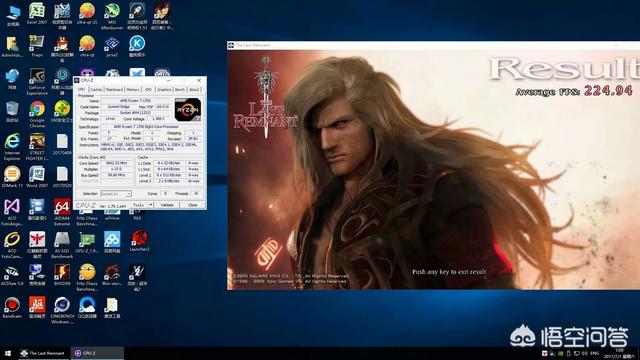
Task: Click the Close button at CPU-Z bottom
Action: (x=193, y=205)
